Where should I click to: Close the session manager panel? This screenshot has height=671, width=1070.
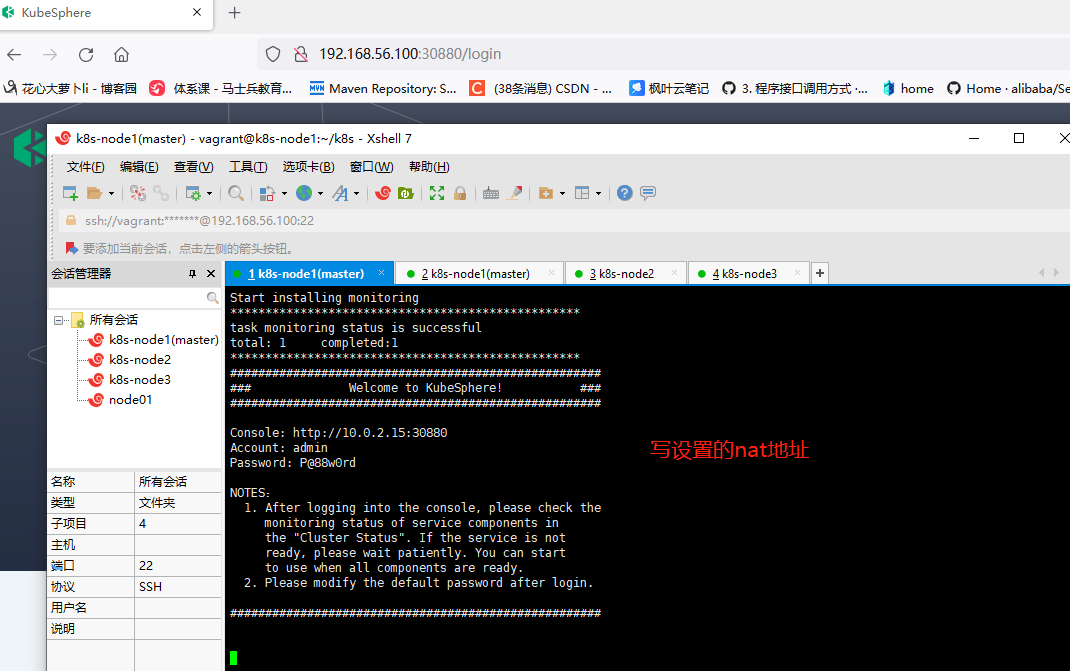pos(211,274)
